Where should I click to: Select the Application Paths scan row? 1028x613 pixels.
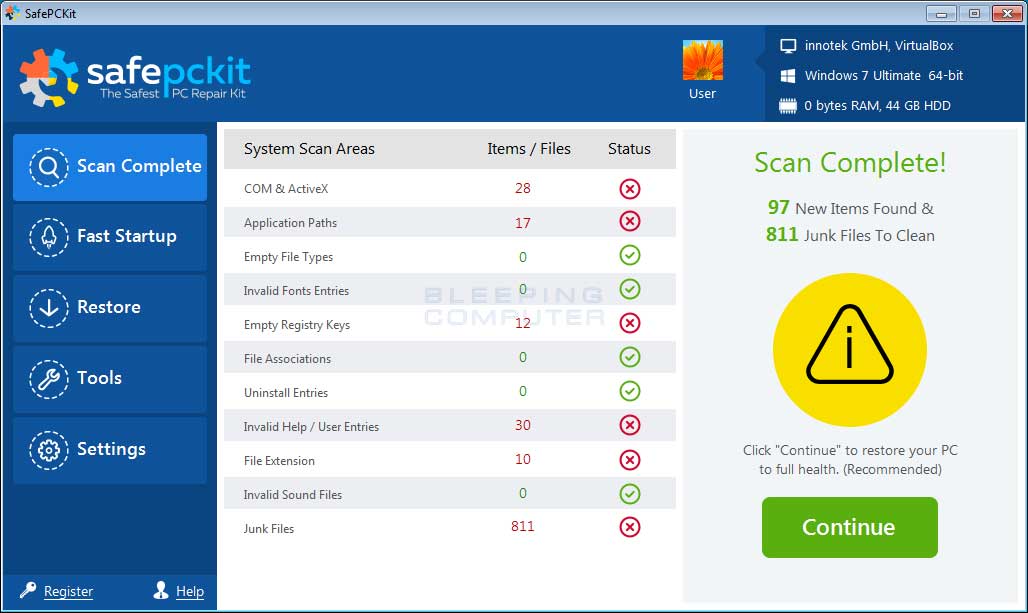click(290, 223)
